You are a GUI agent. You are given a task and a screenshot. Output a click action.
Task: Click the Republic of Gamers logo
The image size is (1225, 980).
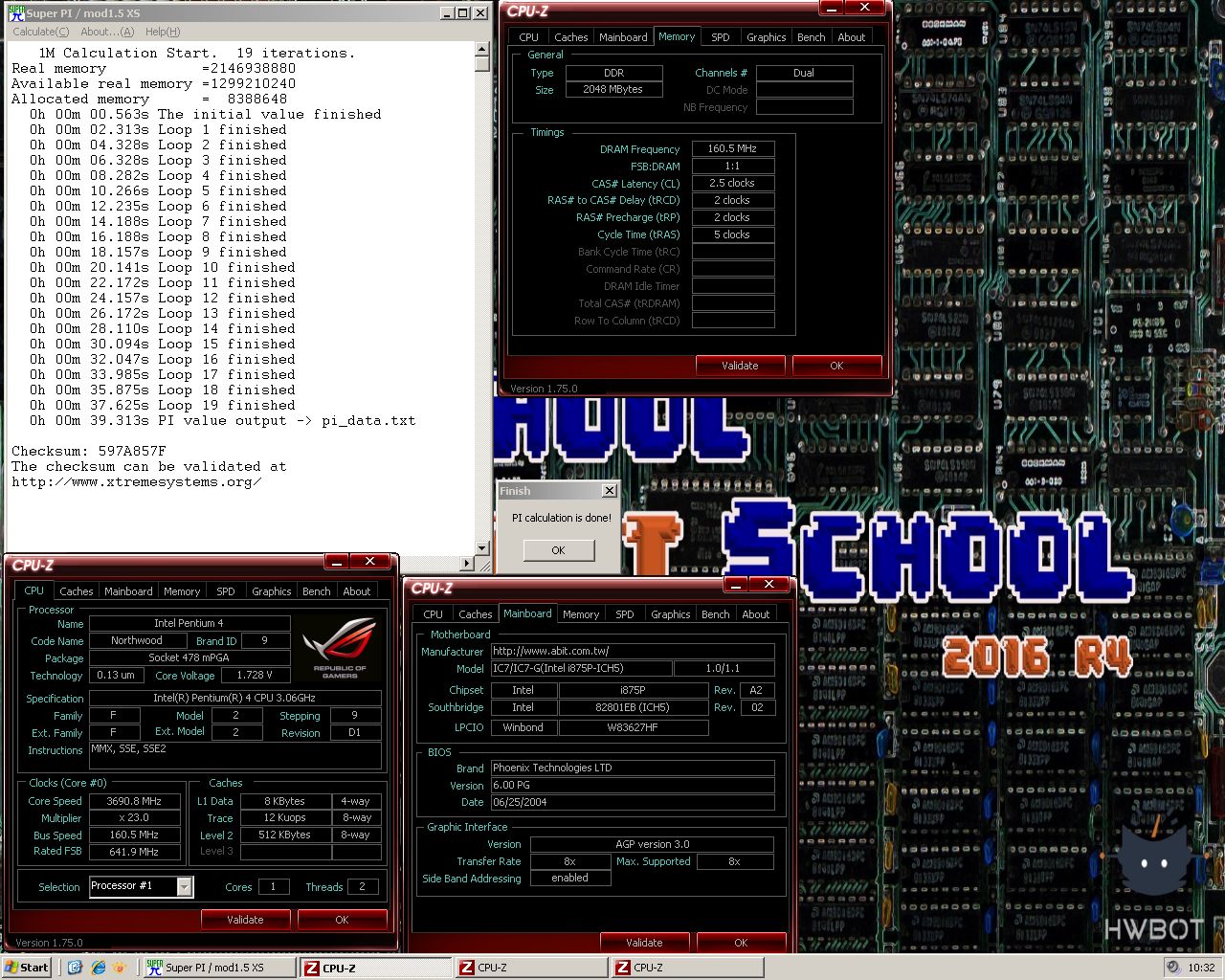click(340, 648)
